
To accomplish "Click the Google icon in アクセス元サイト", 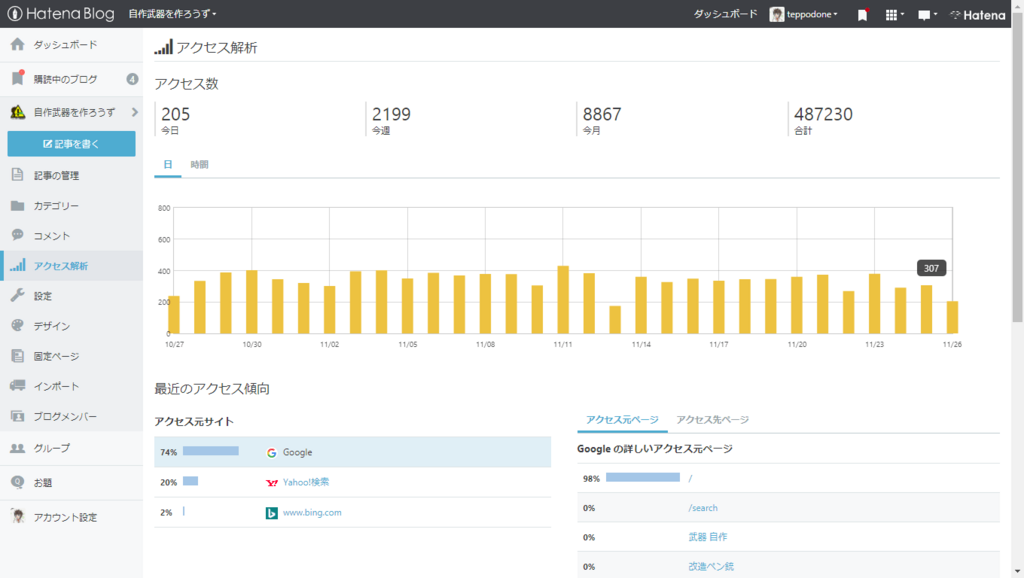I will pos(272,453).
